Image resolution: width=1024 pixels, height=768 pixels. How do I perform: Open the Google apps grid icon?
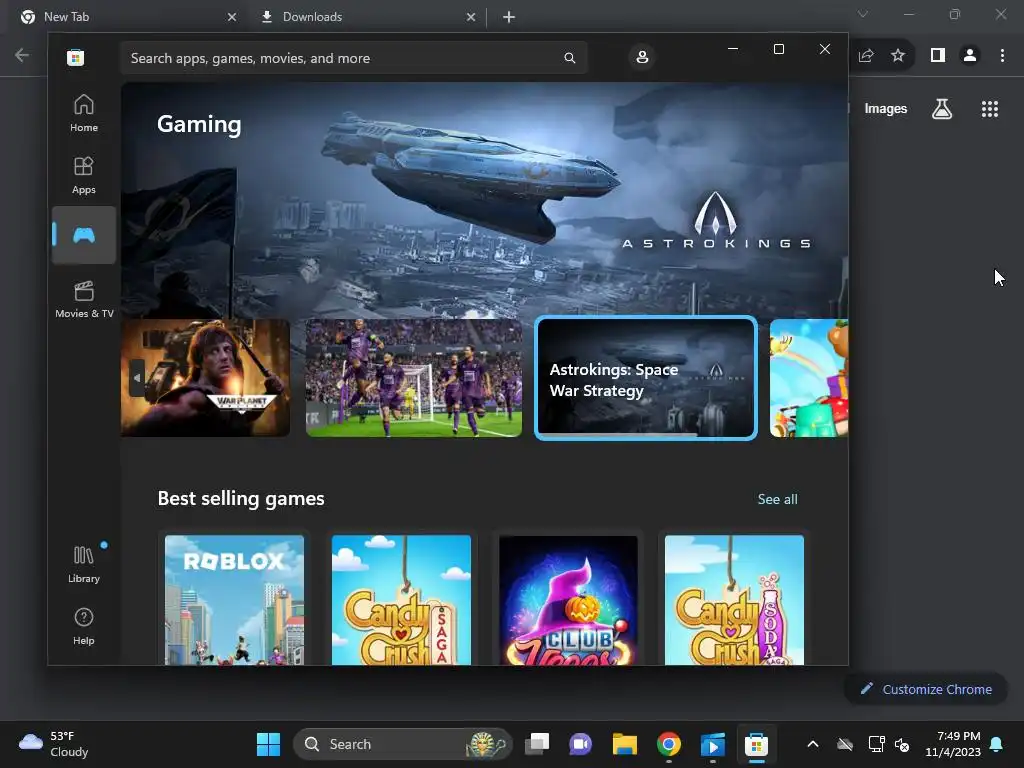(x=990, y=109)
